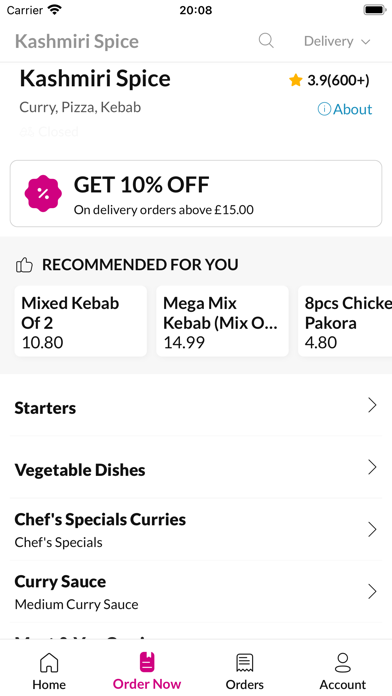Viewport: 392px width, 696px height.
Task: Go to Home tab icon
Action: pos(49,663)
